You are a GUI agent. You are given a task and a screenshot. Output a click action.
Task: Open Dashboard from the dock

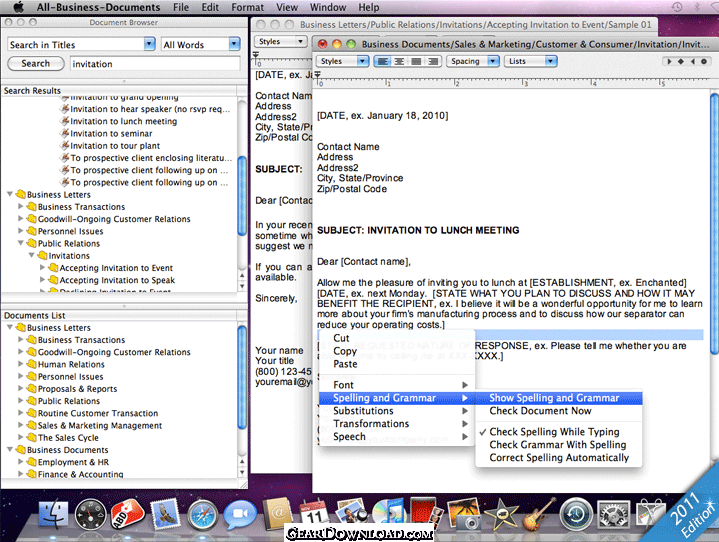pyautogui.click(x=90, y=515)
